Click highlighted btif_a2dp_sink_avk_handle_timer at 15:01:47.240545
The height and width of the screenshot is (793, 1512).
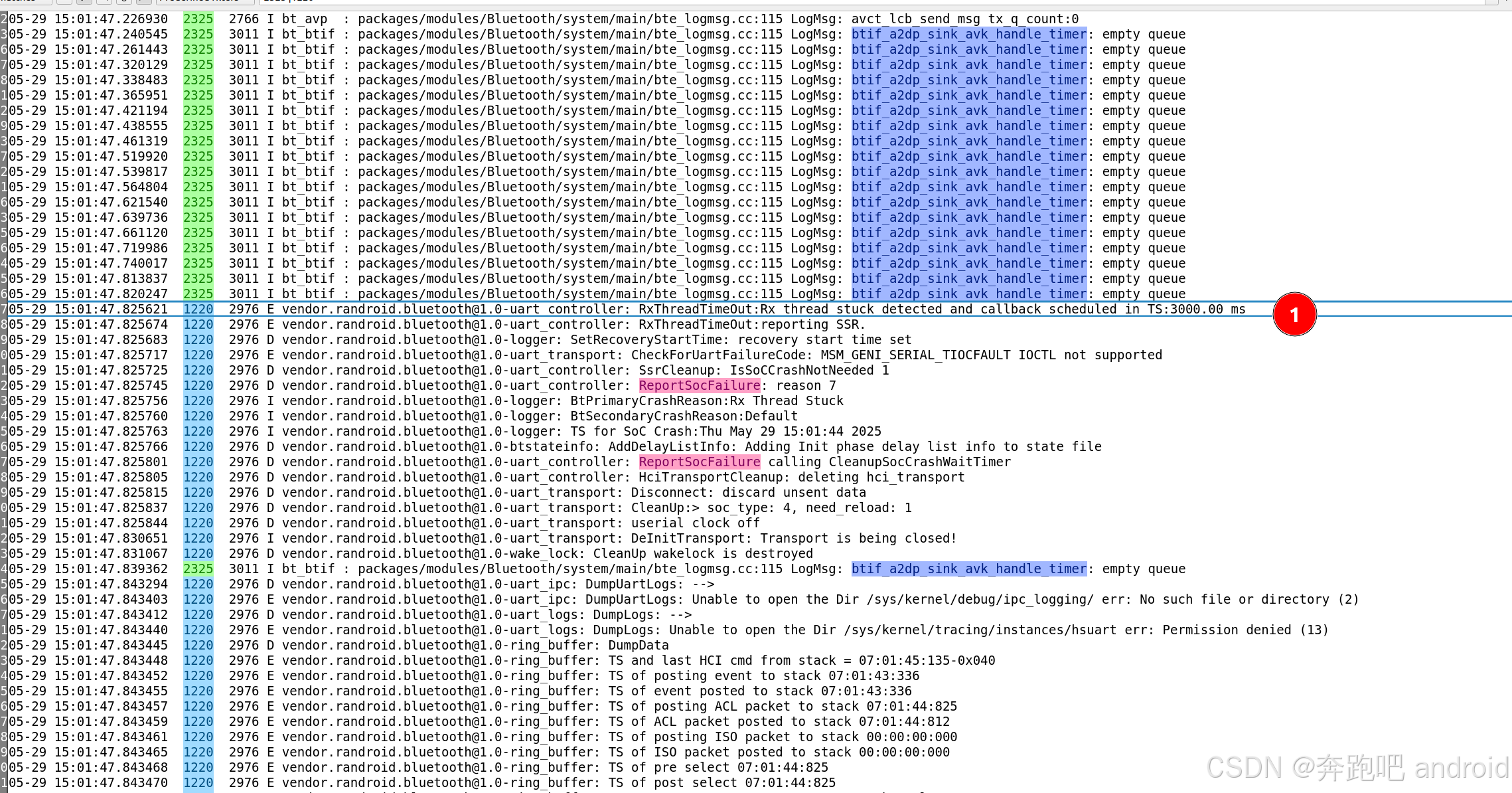click(x=969, y=35)
